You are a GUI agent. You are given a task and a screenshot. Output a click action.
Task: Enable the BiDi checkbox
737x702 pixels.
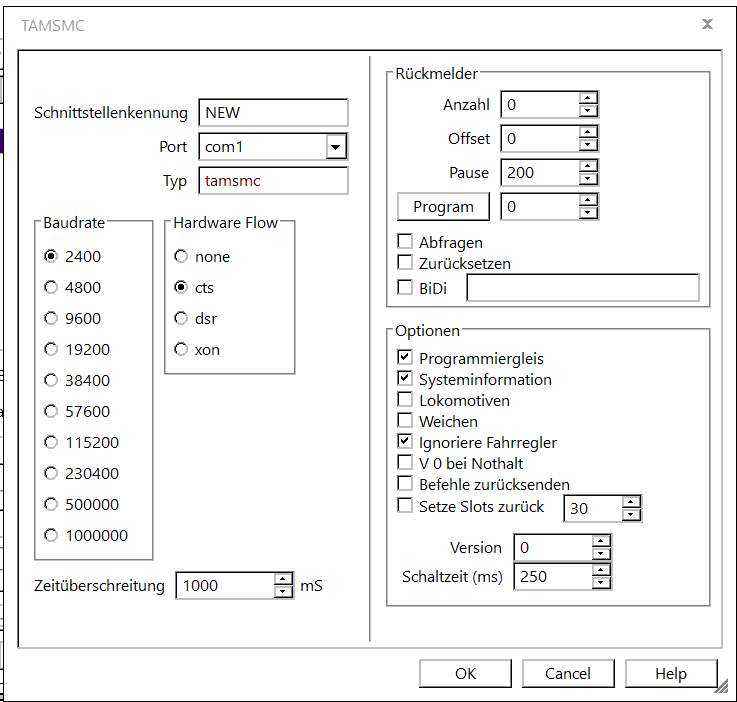coord(405,288)
